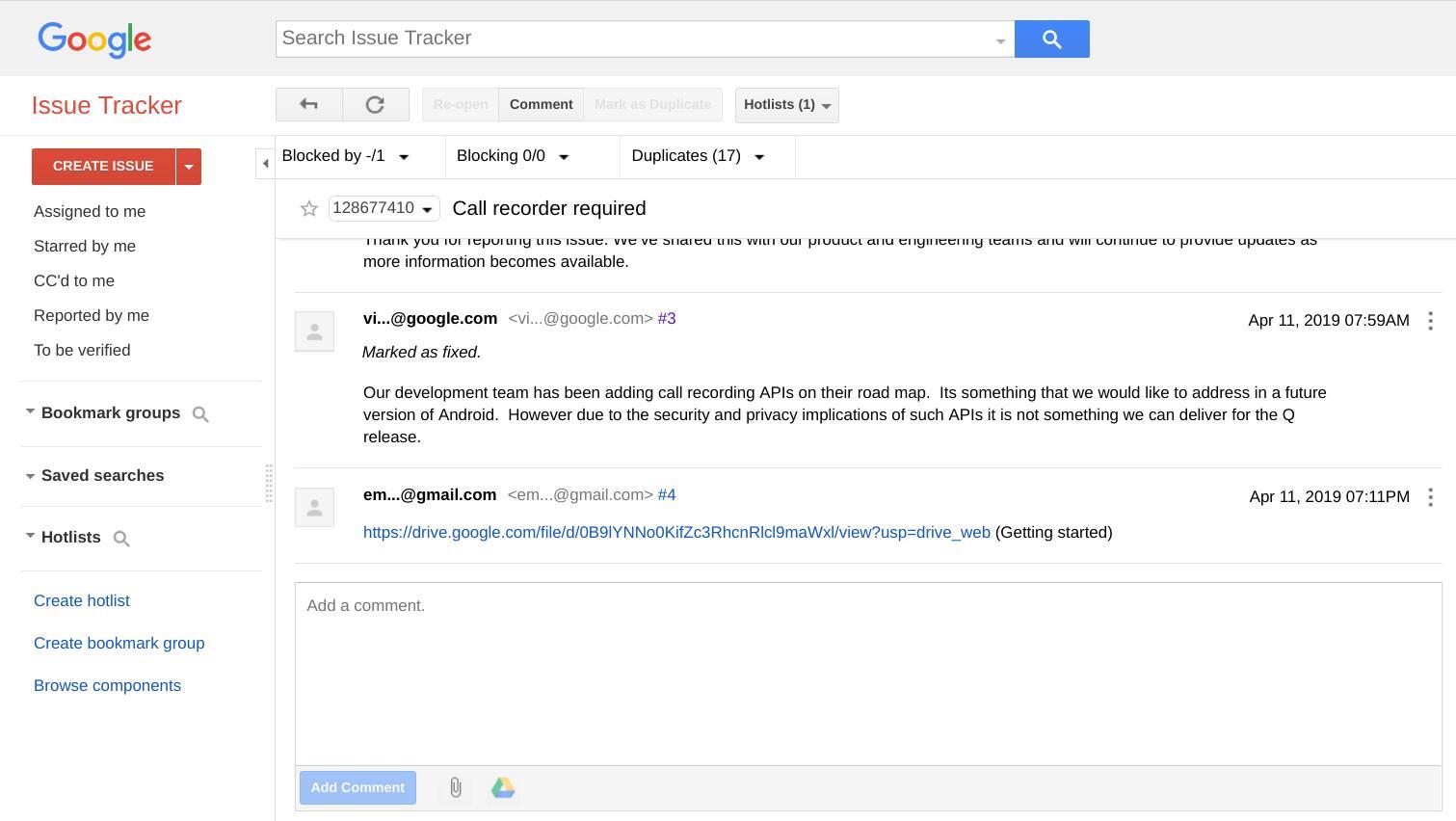
Task: Click the Google logo
Action: pos(94,40)
